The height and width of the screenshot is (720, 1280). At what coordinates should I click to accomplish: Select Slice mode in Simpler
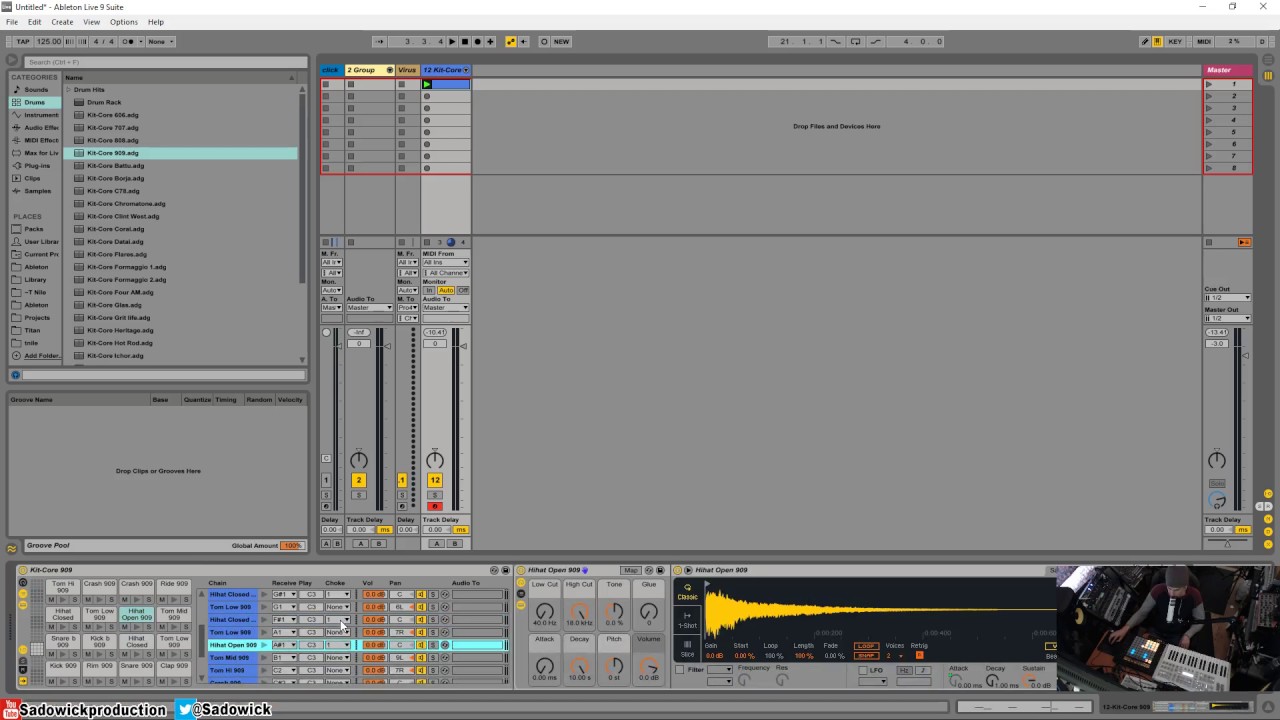688,649
